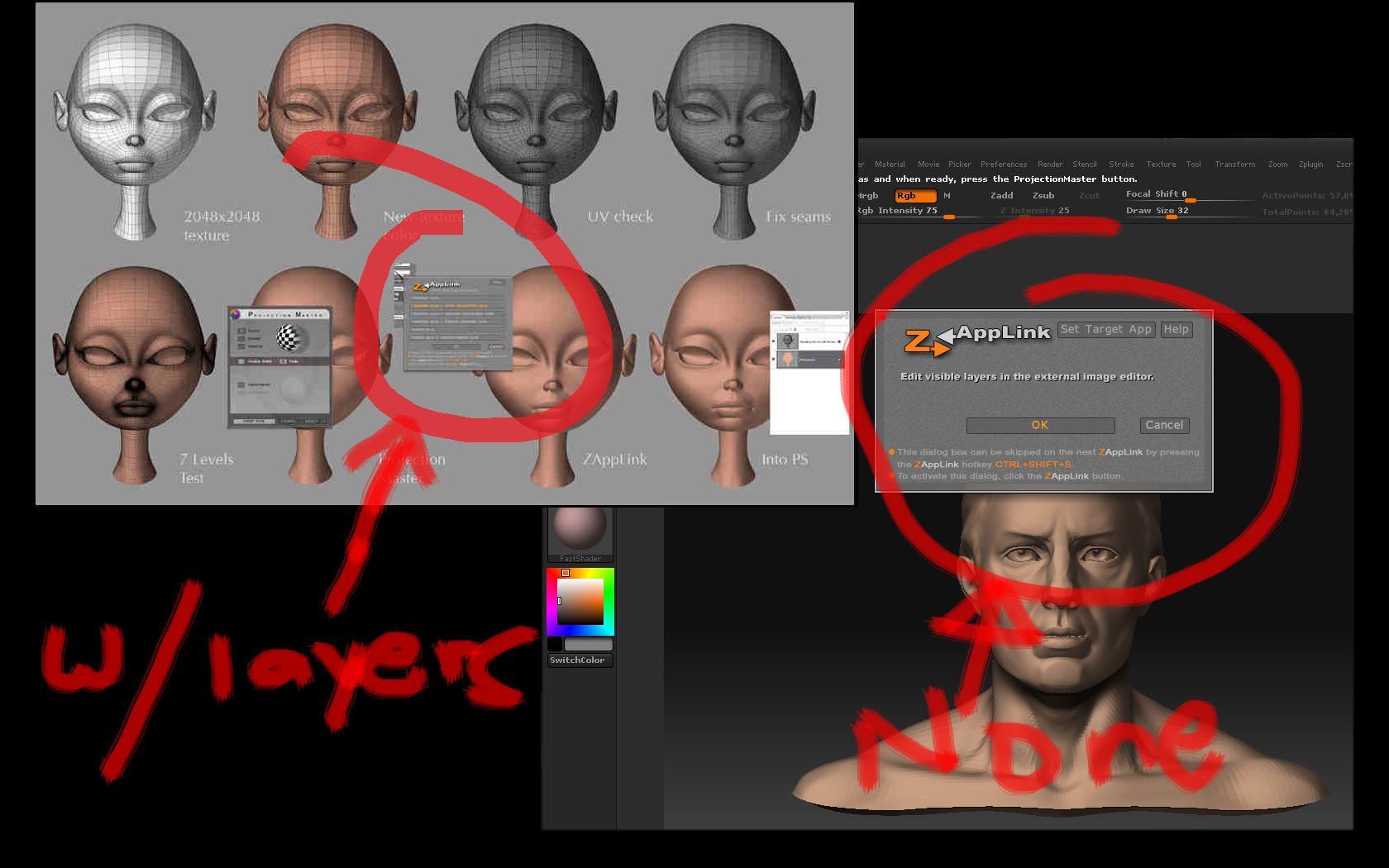This screenshot has height=868, width=1389.
Task: Click Set Target App in ZAppLink
Action: (1106, 329)
